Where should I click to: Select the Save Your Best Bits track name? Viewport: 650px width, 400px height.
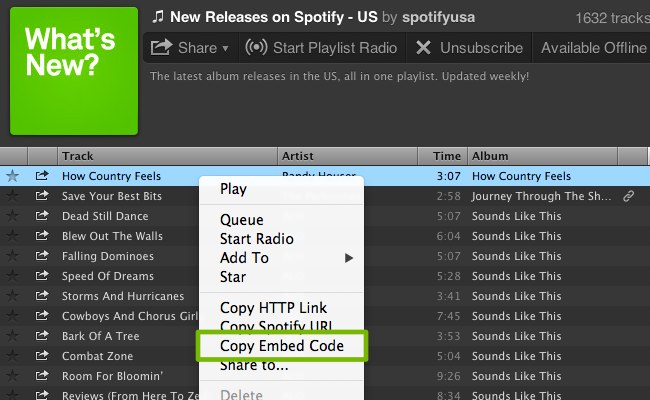click(112, 196)
